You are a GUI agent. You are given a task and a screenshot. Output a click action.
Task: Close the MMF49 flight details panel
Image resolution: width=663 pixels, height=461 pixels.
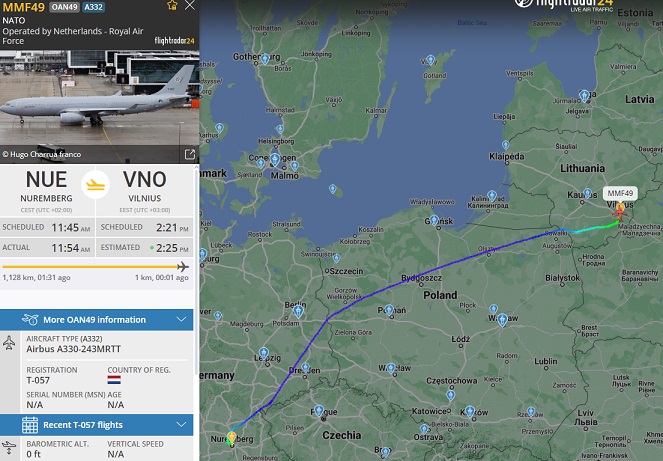point(190,5)
